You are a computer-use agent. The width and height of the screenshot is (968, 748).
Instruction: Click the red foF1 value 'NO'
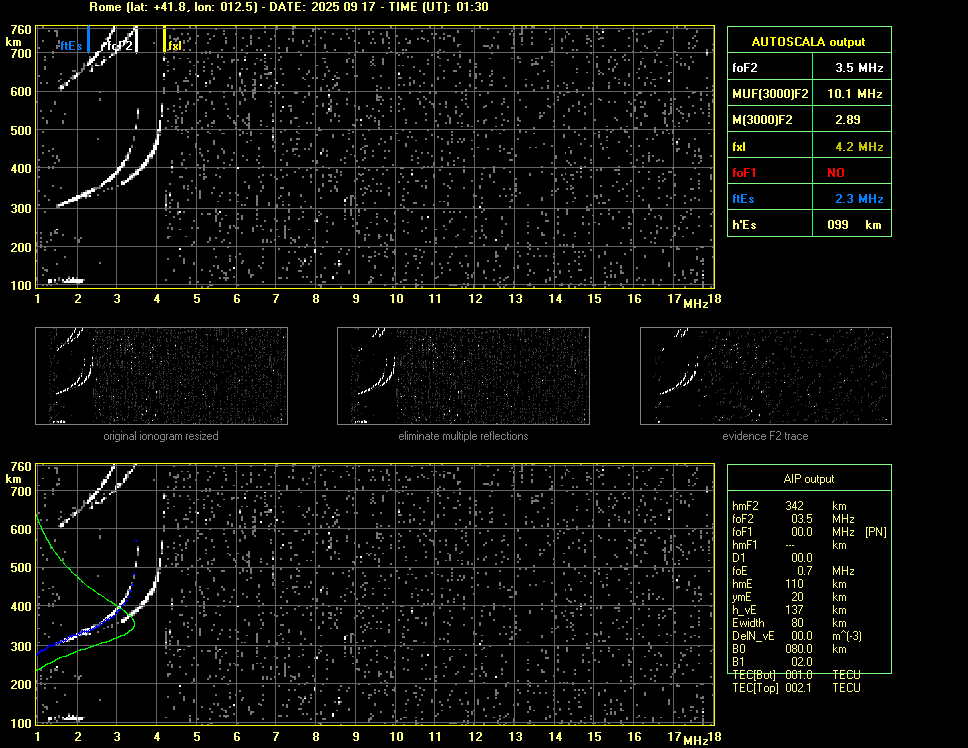point(836,173)
